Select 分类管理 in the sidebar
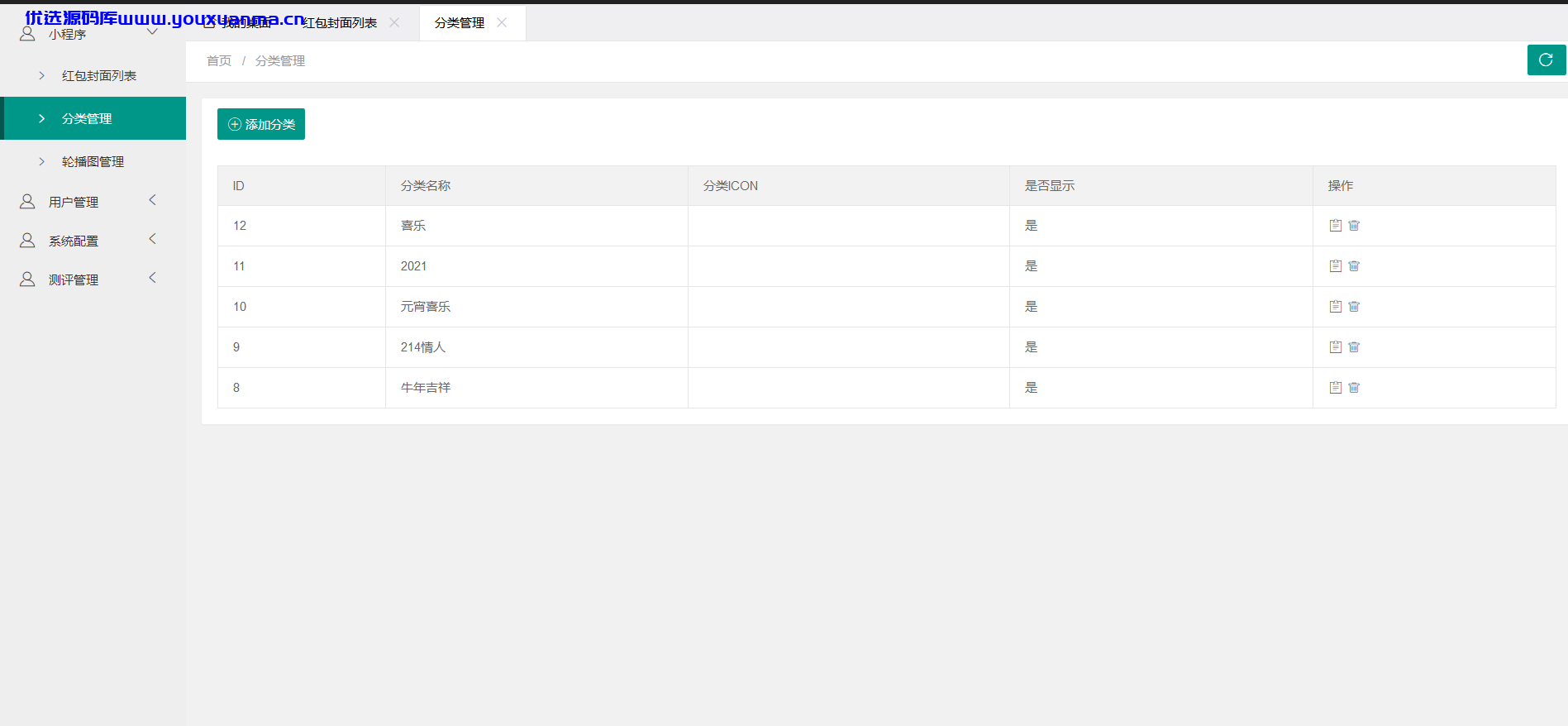 (93, 118)
